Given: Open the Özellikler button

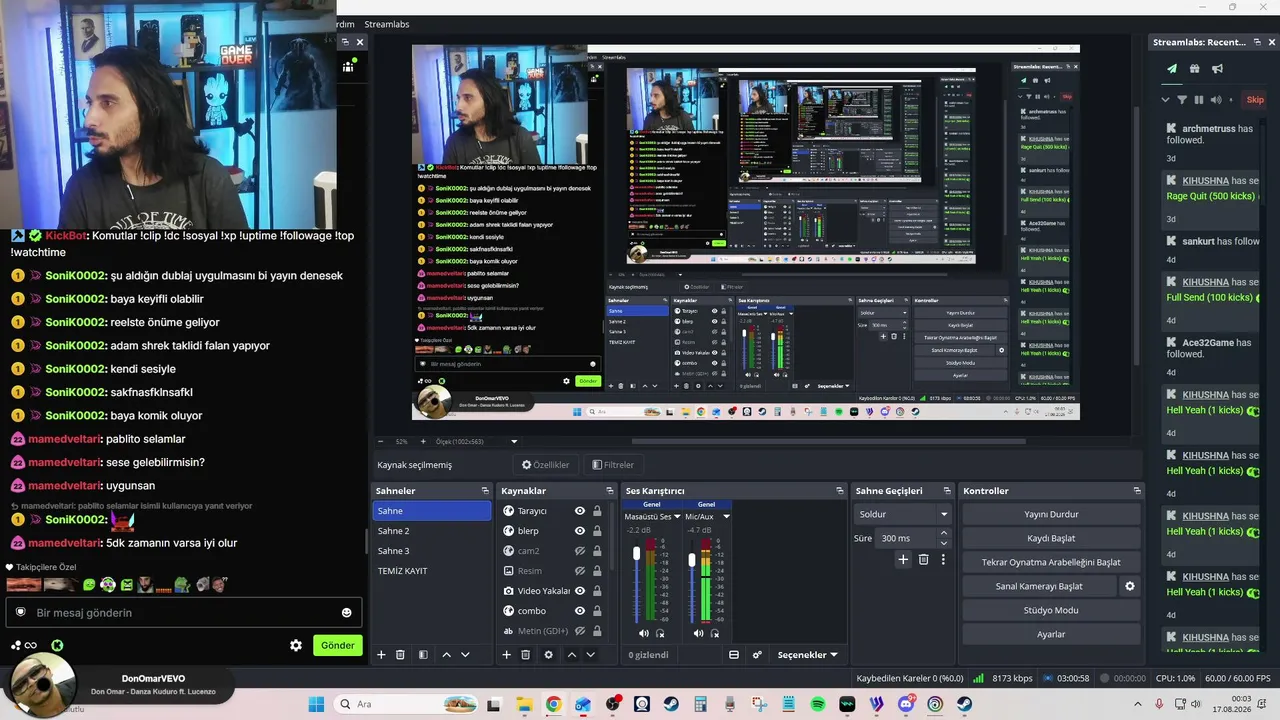Looking at the screenshot, I should (x=546, y=465).
